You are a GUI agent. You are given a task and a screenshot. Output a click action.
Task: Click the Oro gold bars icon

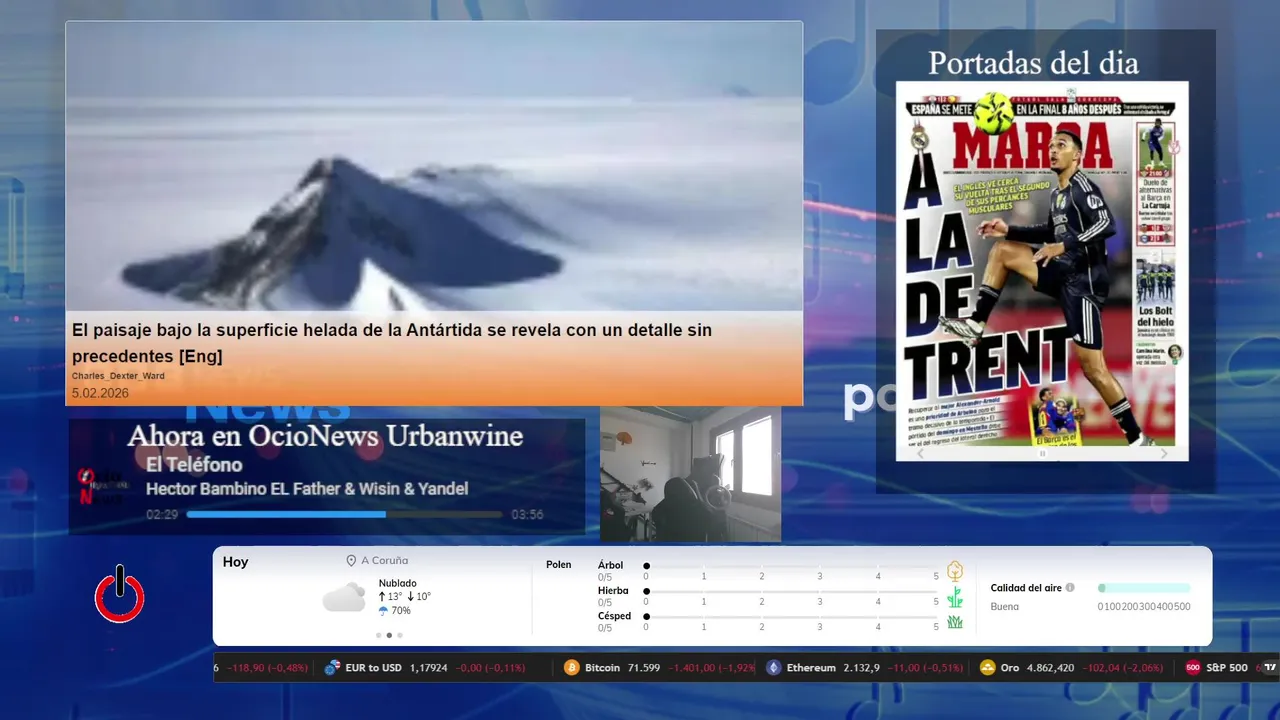click(x=988, y=668)
